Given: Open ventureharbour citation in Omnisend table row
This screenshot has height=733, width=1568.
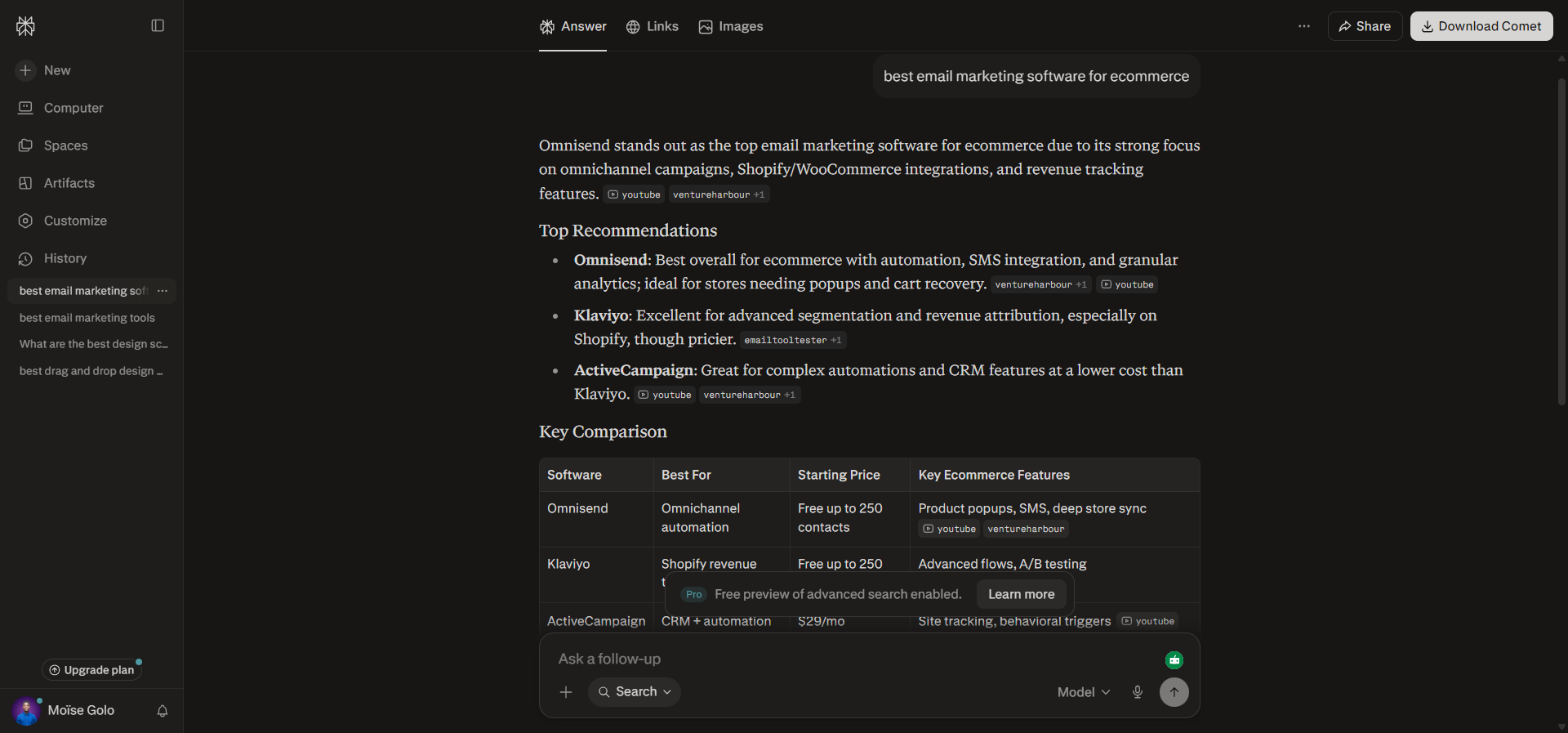Looking at the screenshot, I should [1026, 529].
